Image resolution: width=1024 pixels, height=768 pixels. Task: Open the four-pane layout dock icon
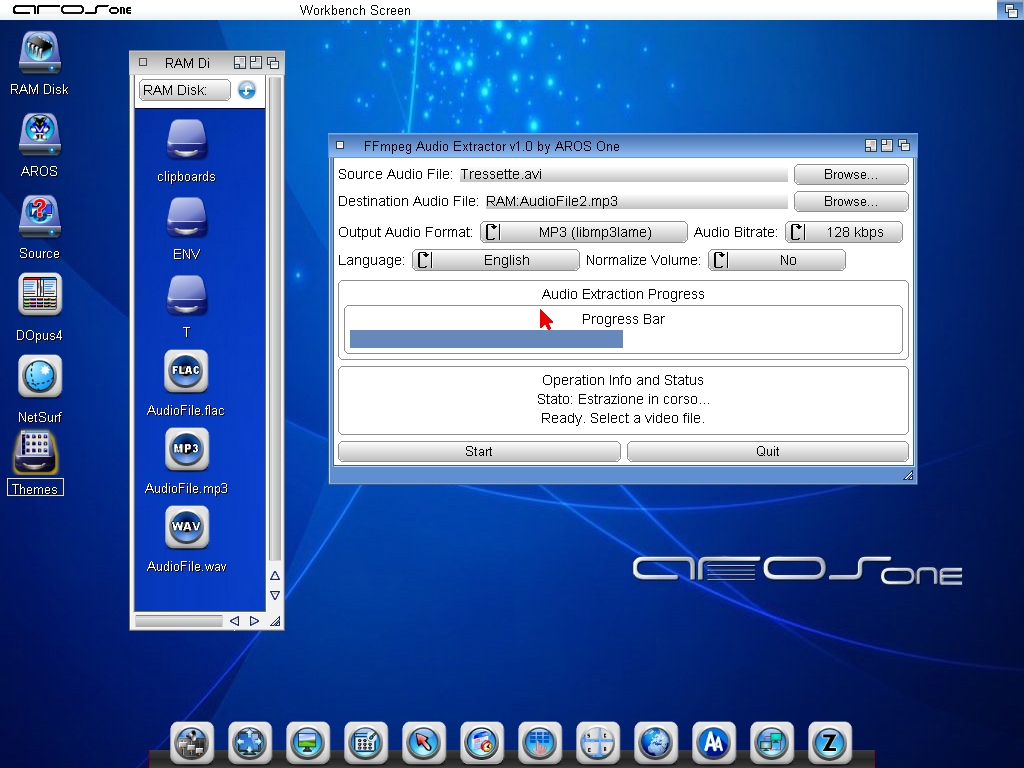598,743
